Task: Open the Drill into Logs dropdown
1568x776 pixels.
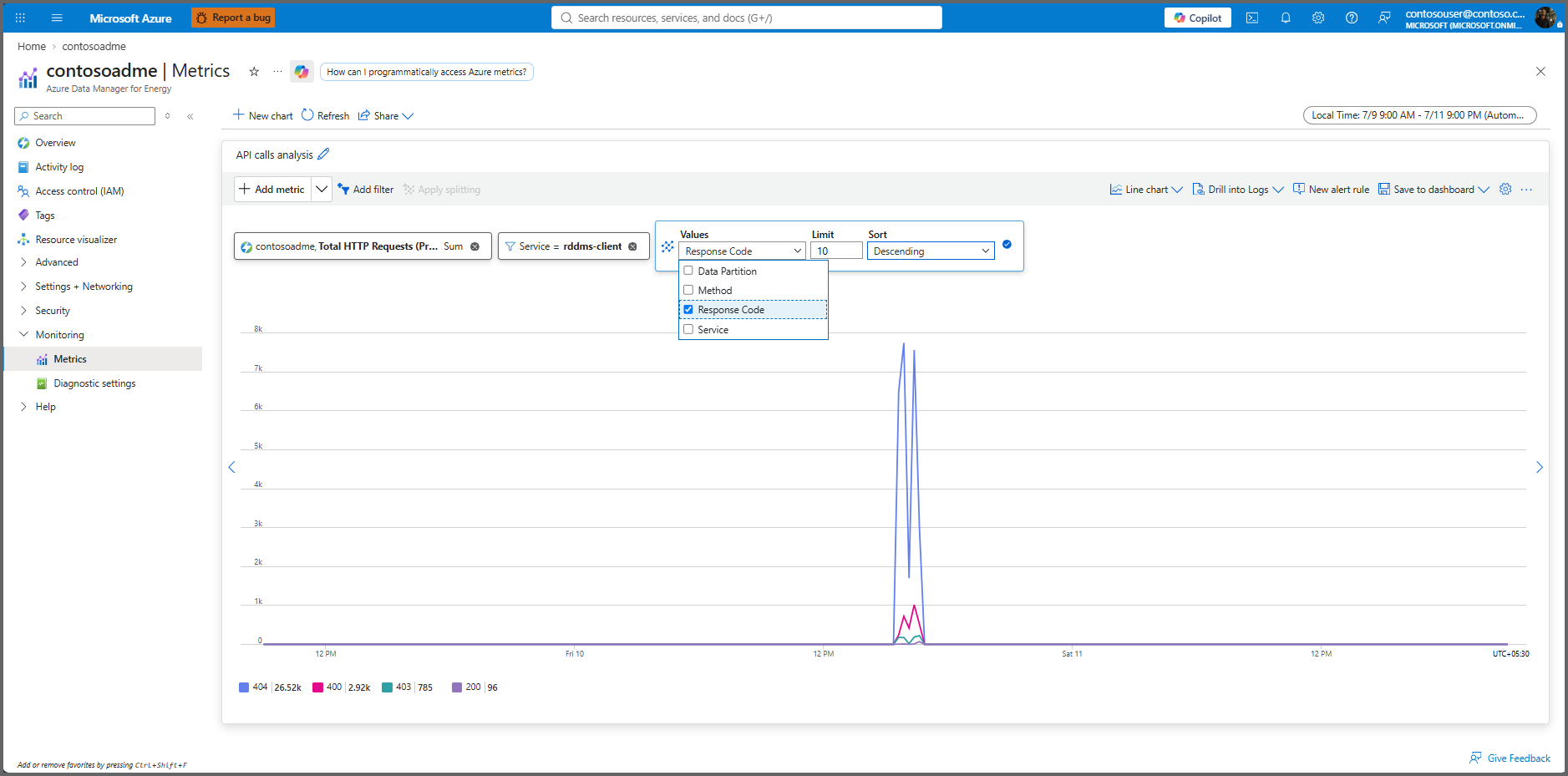Action: click(1238, 190)
